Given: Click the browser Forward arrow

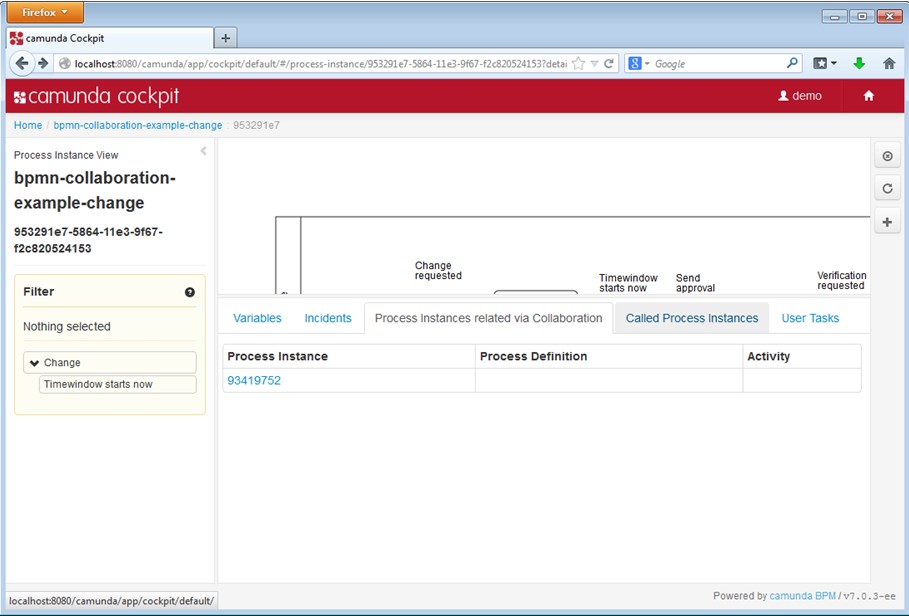Looking at the screenshot, I should (43, 63).
